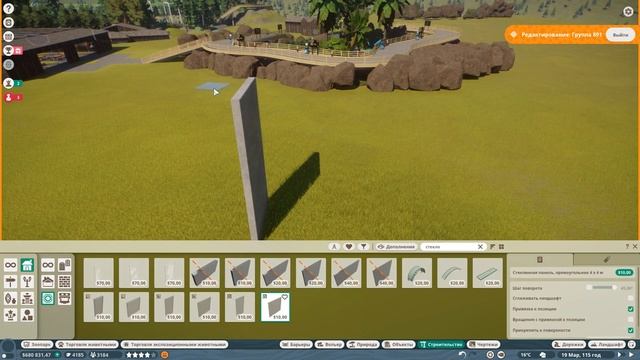Image resolution: width=640 pixels, height=360 pixels.
Task: Select the highlighted teal circle subcategory icon
Action: (x=48, y=298)
